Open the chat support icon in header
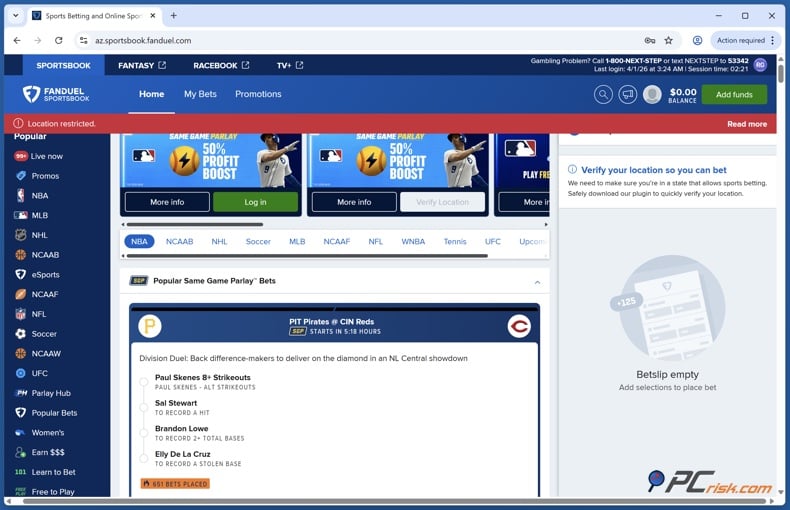 click(x=627, y=94)
